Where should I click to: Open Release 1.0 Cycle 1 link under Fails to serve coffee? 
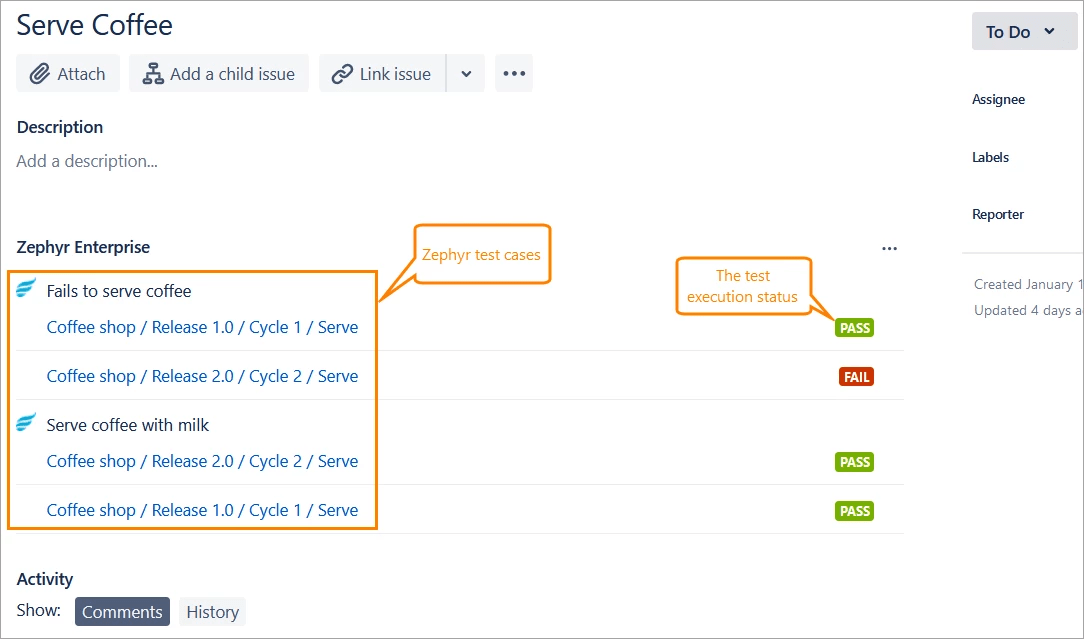pyautogui.click(x=203, y=327)
